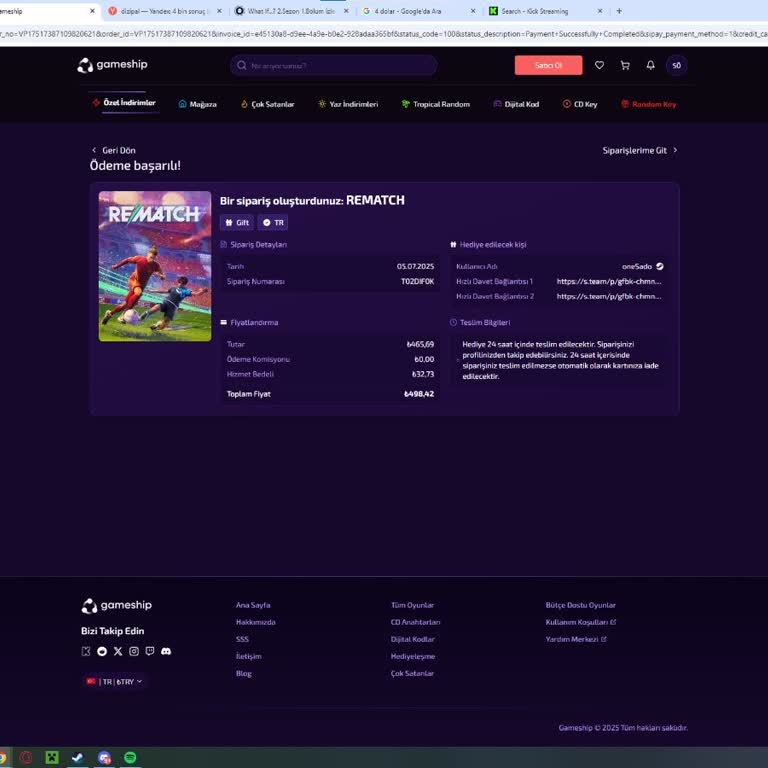768x768 pixels.
Task: Click the Satıcı Ol button
Action: tap(548, 65)
